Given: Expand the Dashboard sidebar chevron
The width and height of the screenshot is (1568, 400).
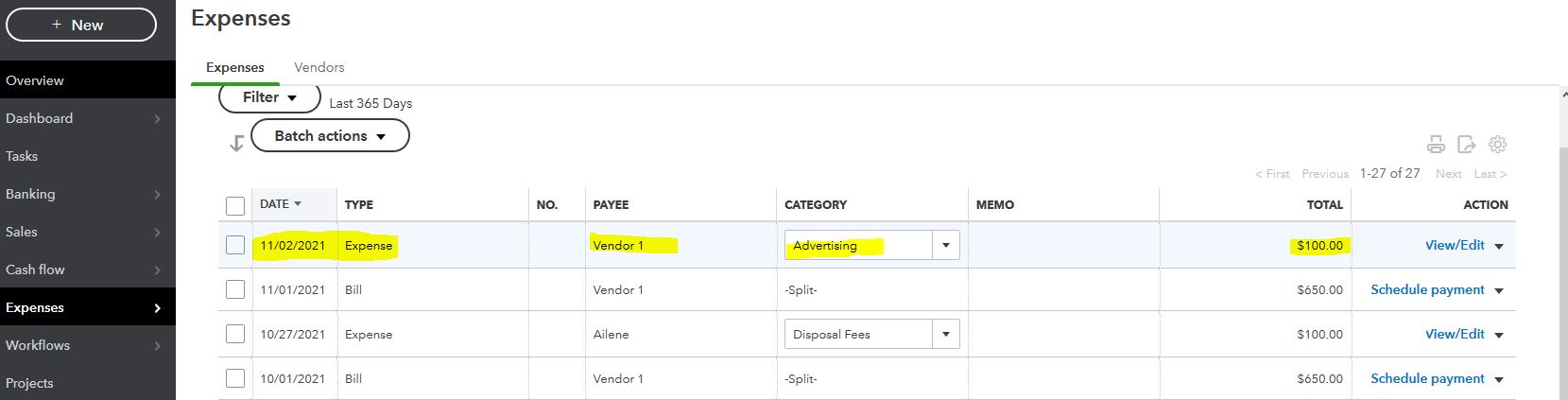Looking at the screenshot, I should coord(157,119).
